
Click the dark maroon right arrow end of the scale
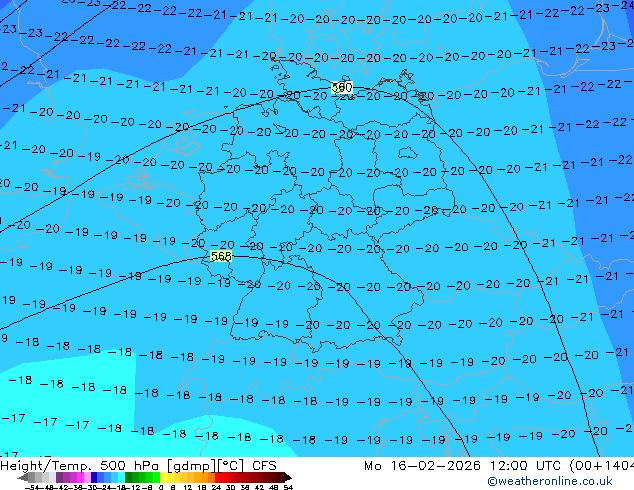tap(287, 478)
